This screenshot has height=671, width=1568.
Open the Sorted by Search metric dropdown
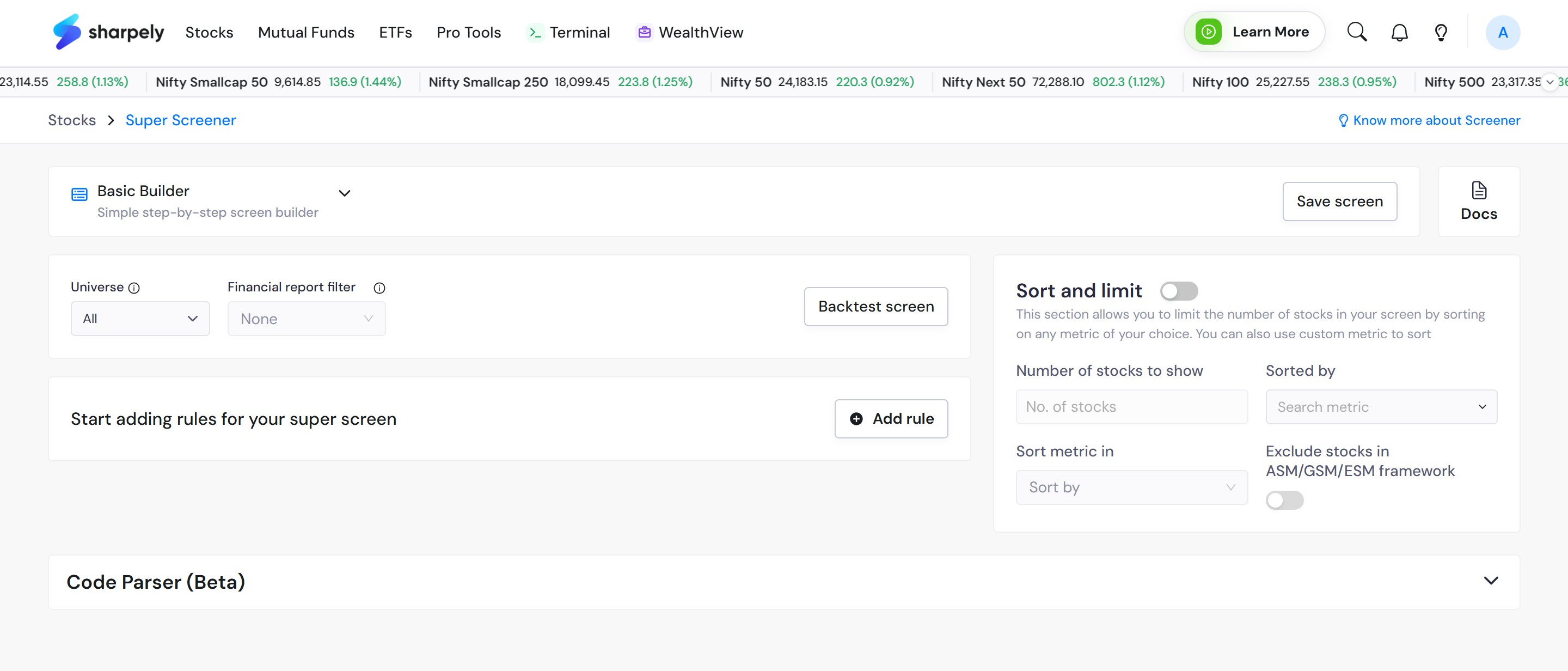(x=1381, y=407)
